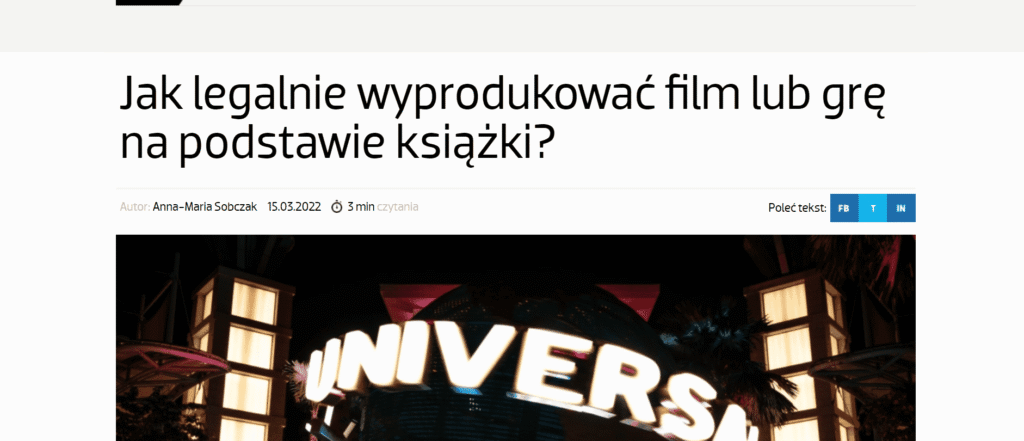Click the stopwatch reading-time icon
Viewport: 1024px width, 441px height.
click(337, 207)
